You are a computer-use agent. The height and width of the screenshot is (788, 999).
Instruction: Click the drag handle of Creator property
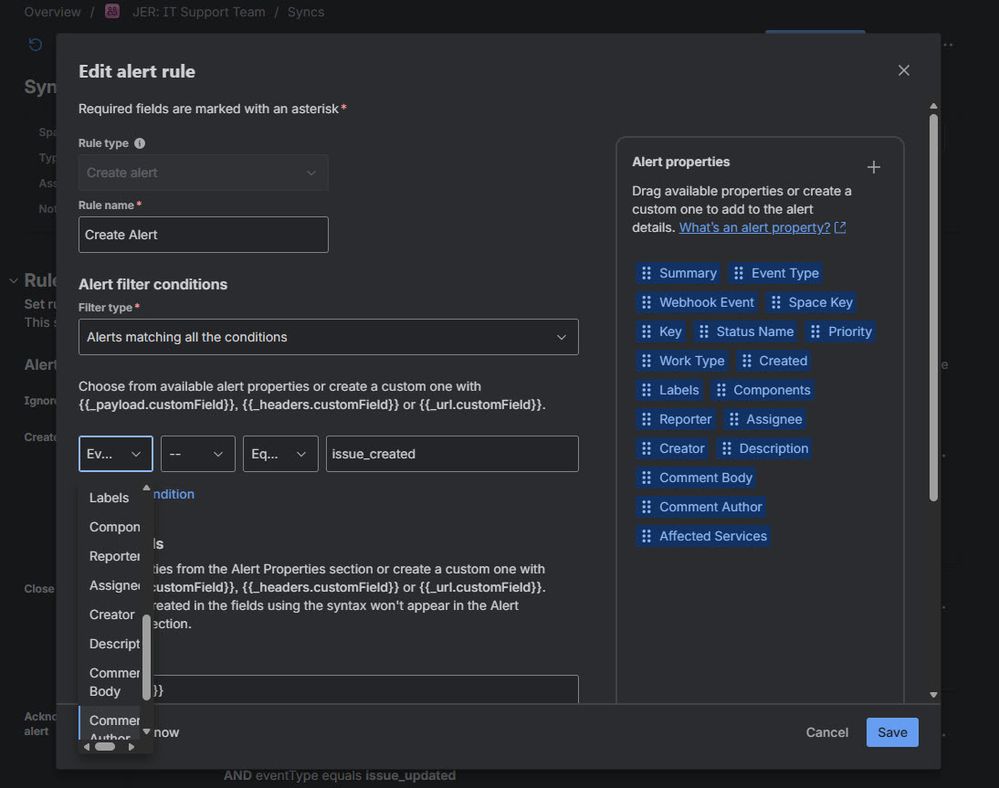[646, 449]
